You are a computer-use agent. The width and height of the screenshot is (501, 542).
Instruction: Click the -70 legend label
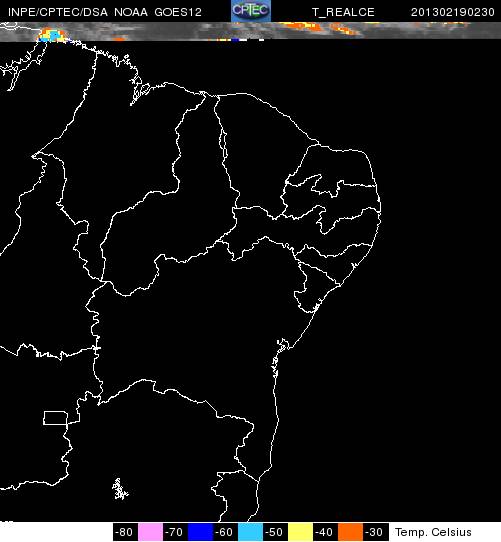tap(175, 532)
